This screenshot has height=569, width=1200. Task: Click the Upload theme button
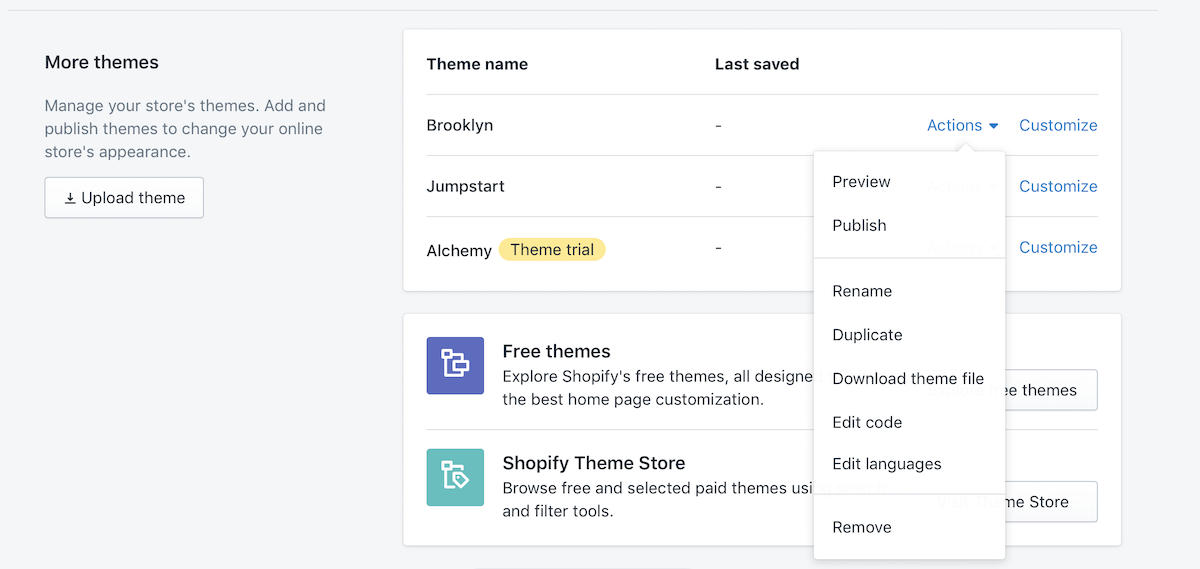pyautogui.click(x=124, y=198)
